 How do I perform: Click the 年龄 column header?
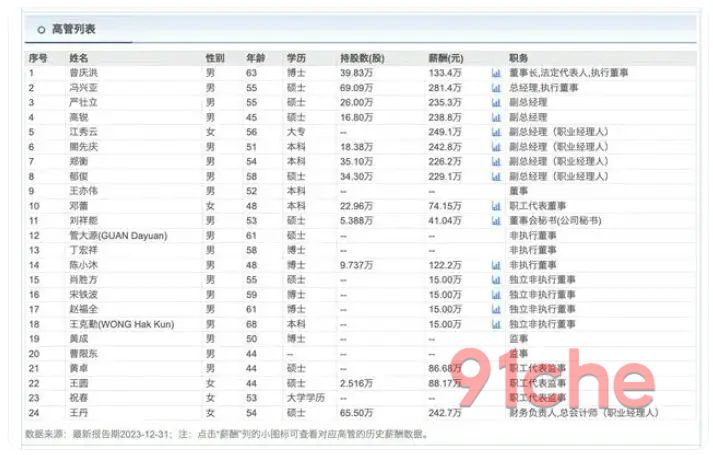click(x=256, y=59)
